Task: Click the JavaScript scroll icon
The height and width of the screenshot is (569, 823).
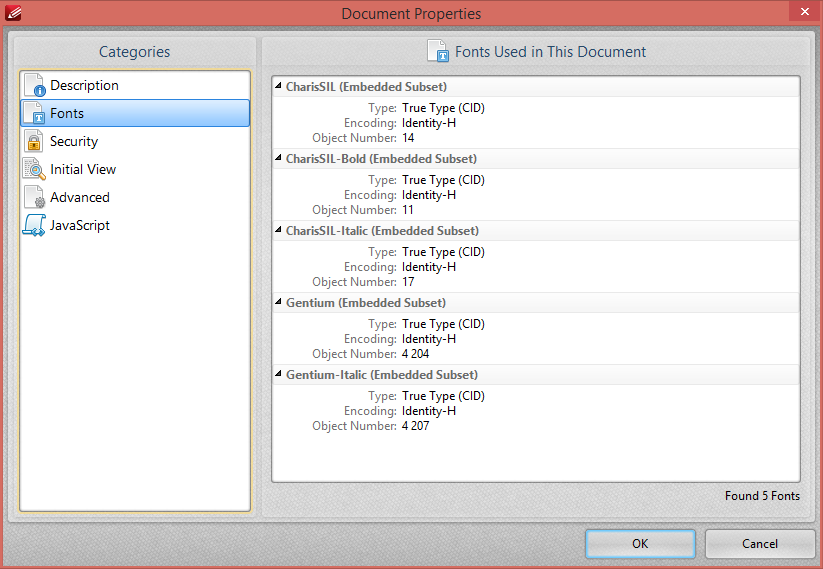Action: point(35,225)
